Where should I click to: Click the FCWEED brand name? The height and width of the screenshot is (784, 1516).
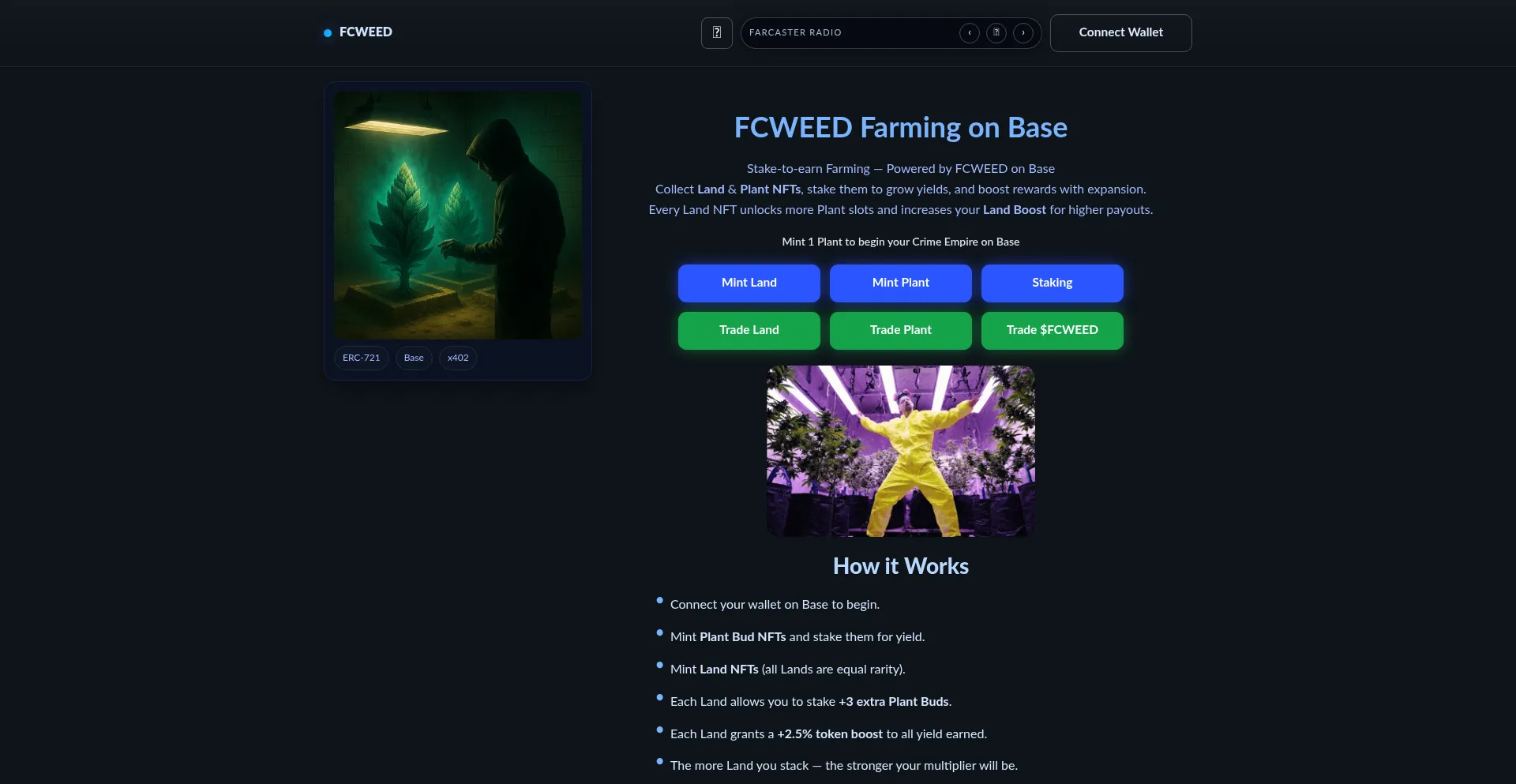(x=366, y=32)
